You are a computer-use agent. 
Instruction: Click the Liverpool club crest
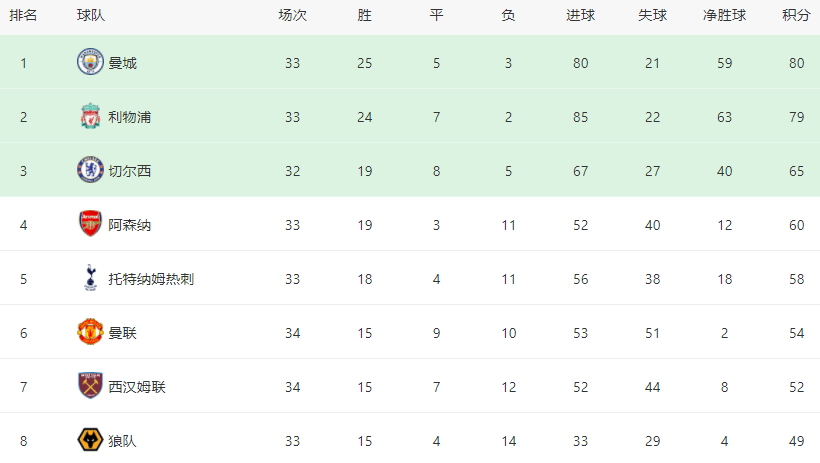[90, 116]
